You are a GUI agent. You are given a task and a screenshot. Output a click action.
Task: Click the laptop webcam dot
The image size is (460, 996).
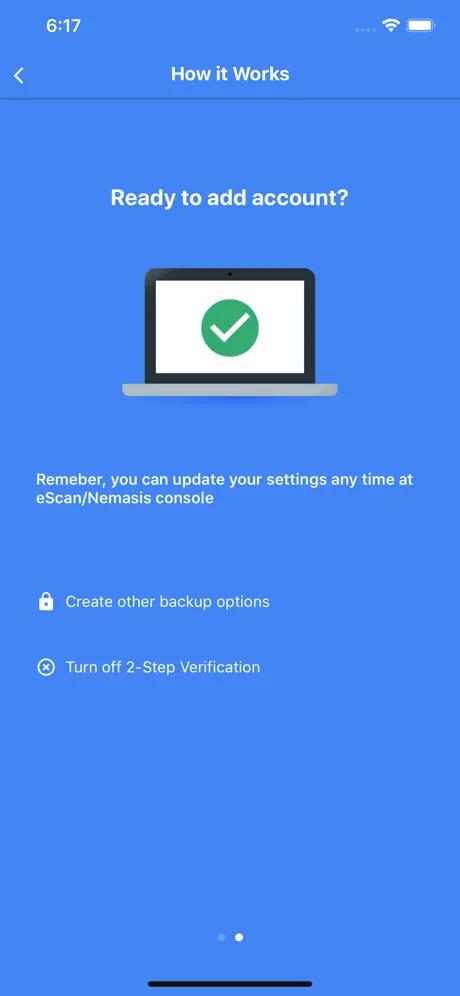coord(230,274)
